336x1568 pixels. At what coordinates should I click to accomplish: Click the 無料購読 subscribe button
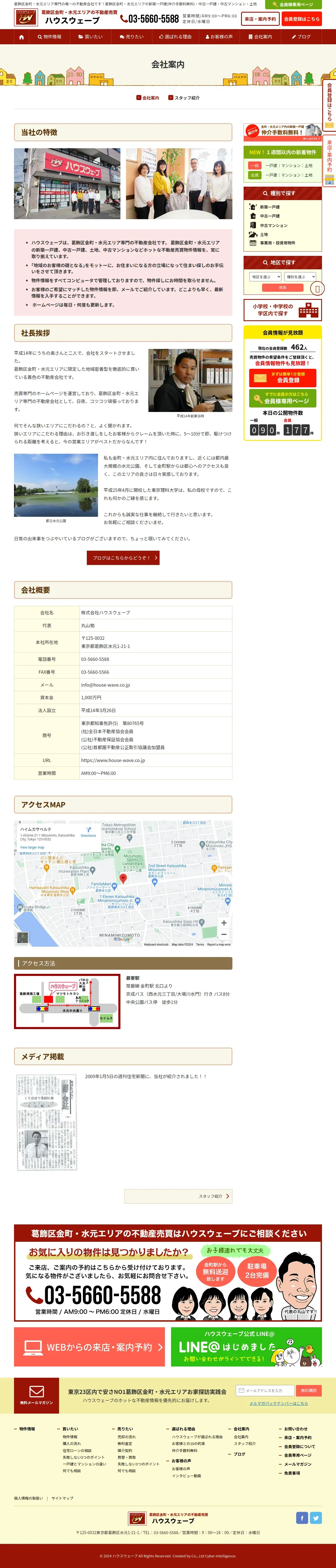[x=309, y=1391]
